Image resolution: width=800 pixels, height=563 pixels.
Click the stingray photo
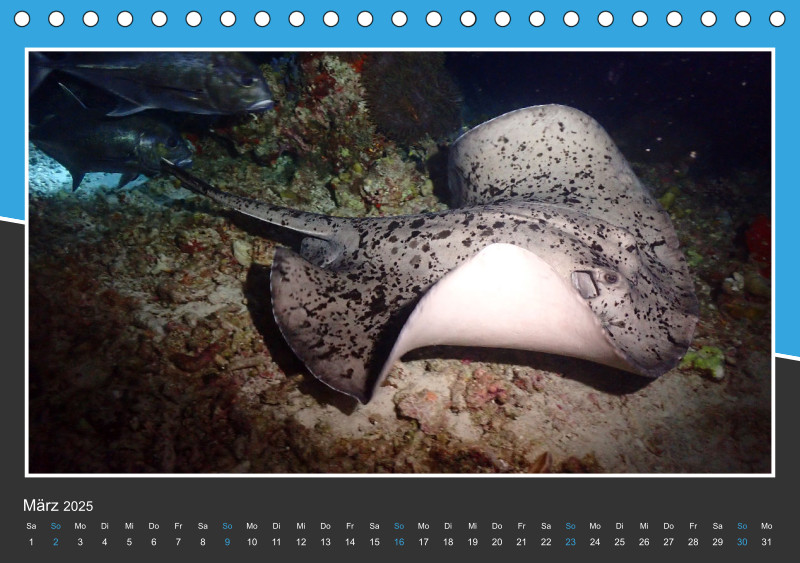pyautogui.click(x=400, y=262)
